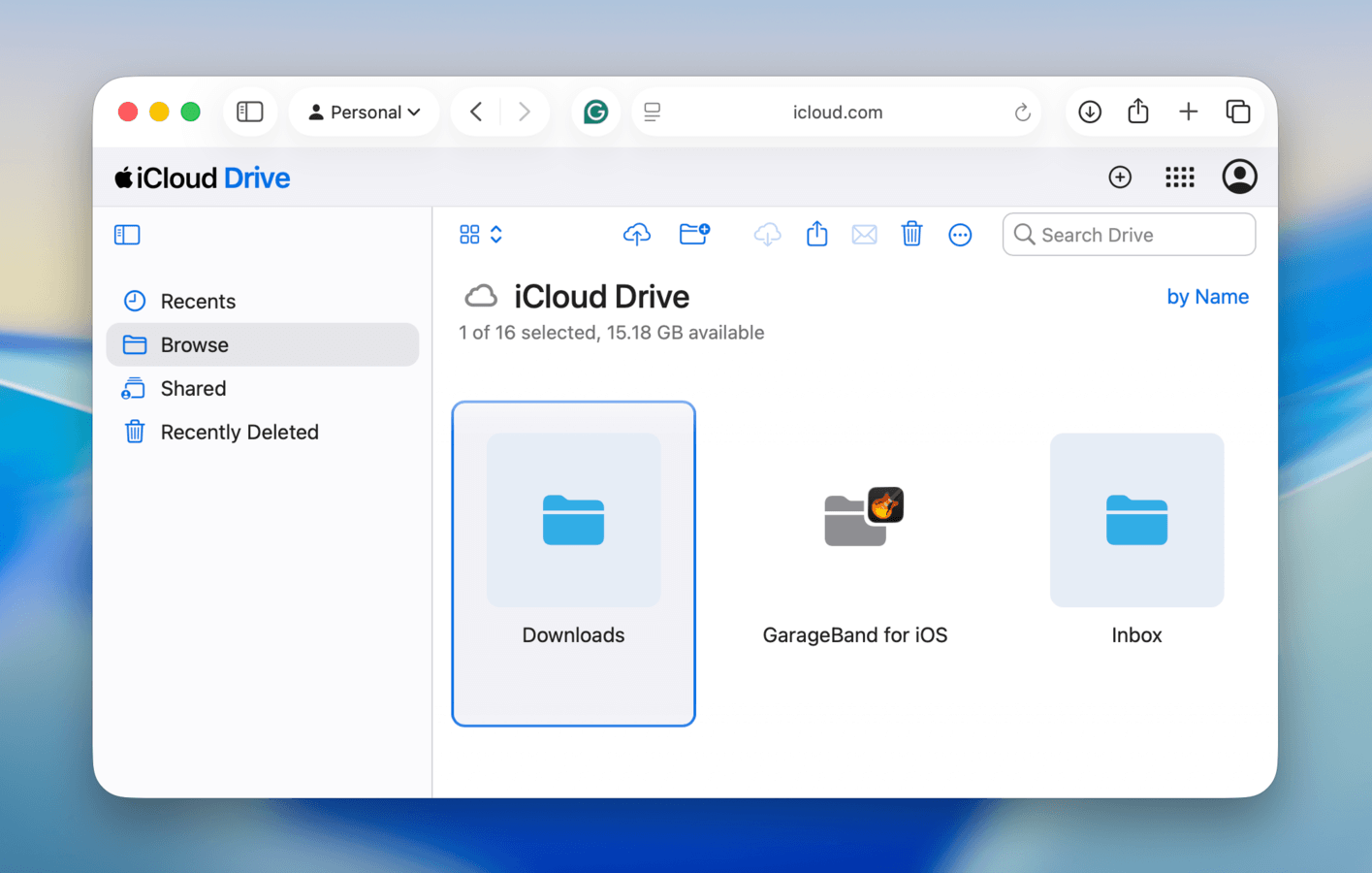Viewport: 1372px width, 873px height.
Task: Select the GarageBand for iOS folder
Action: [855, 520]
